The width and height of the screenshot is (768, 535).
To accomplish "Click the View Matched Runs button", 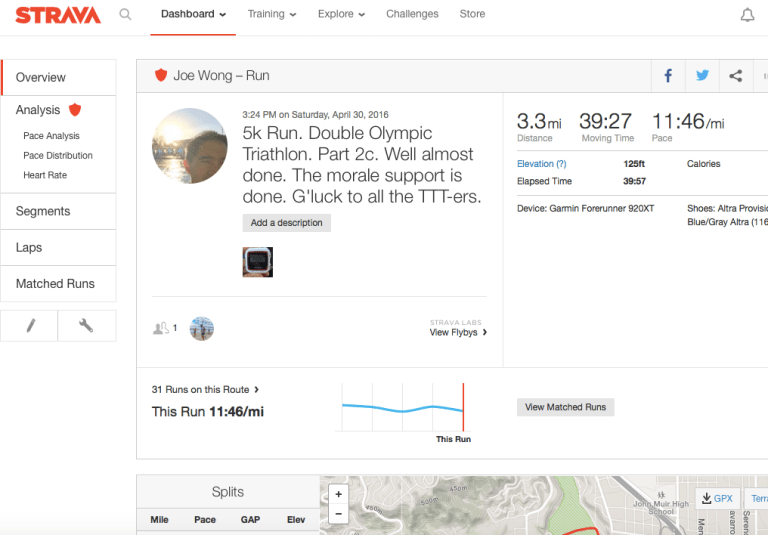I will [566, 407].
